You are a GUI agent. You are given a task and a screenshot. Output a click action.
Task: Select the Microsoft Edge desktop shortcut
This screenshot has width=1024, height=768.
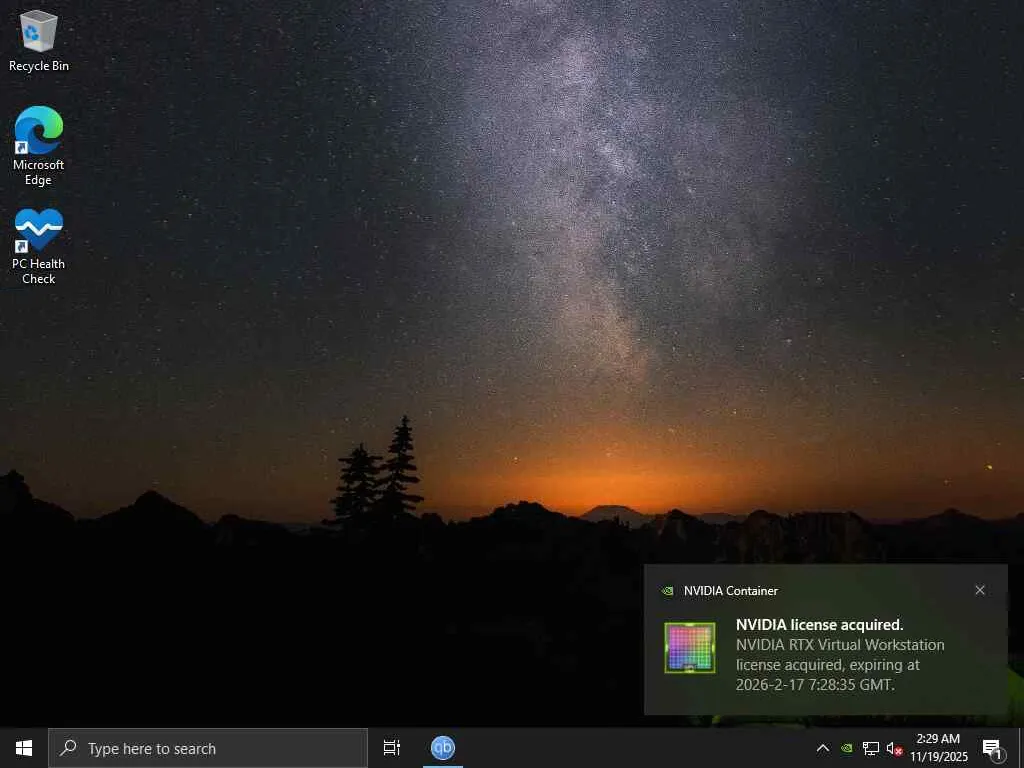tap(39, 146)
